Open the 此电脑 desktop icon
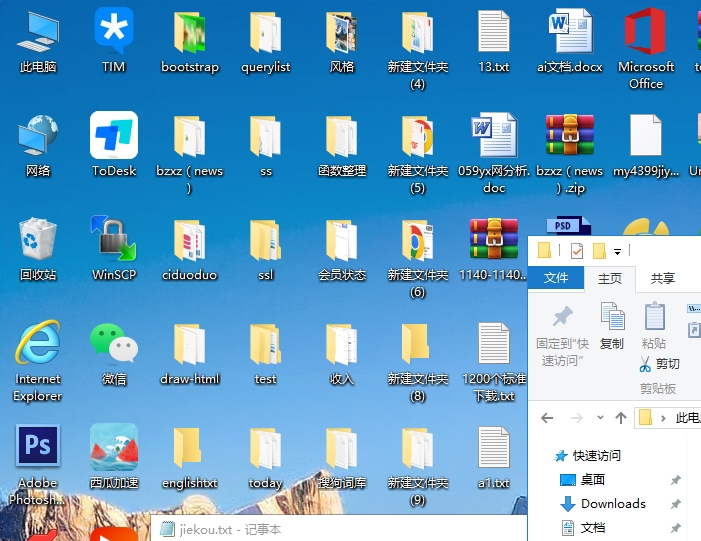701x541 pixels. (x=38, y=41)
